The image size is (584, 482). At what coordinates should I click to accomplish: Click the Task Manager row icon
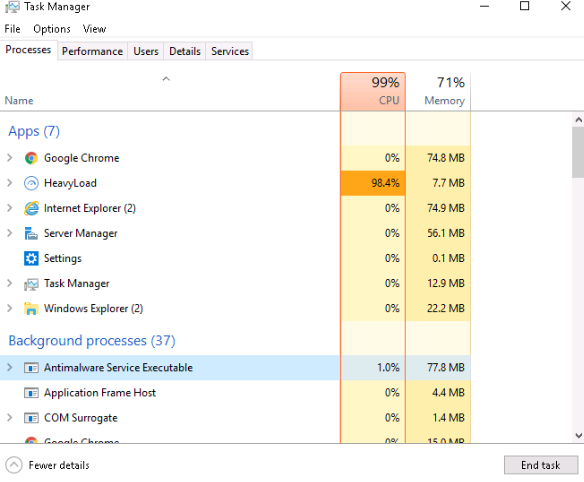coord(31,283)
